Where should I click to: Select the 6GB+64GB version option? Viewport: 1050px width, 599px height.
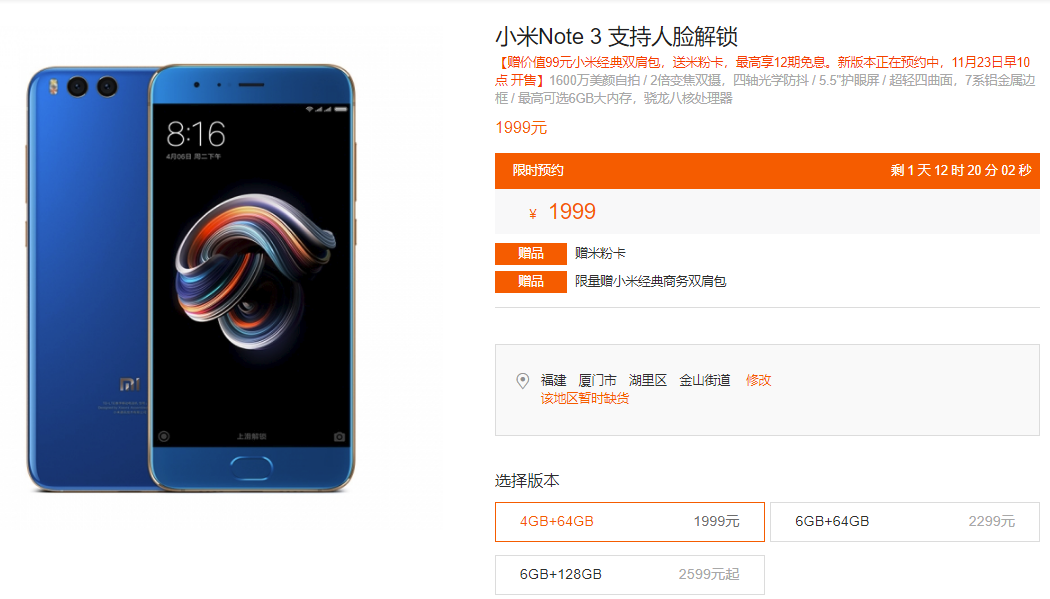click(x=905, y=521)
